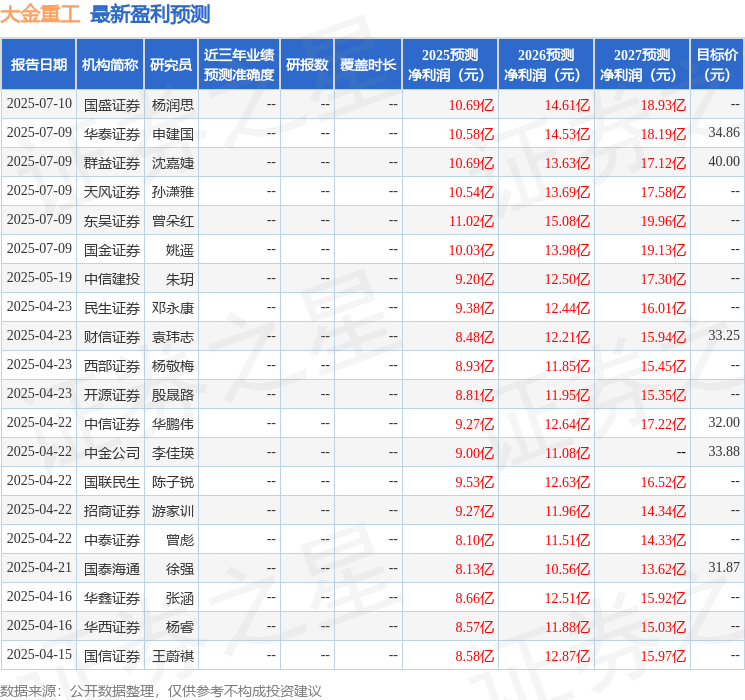This screenshot has height=700, width=745.
Task: Click 2025 forecast value 11.02亿
Action: [x=471, y=221]
